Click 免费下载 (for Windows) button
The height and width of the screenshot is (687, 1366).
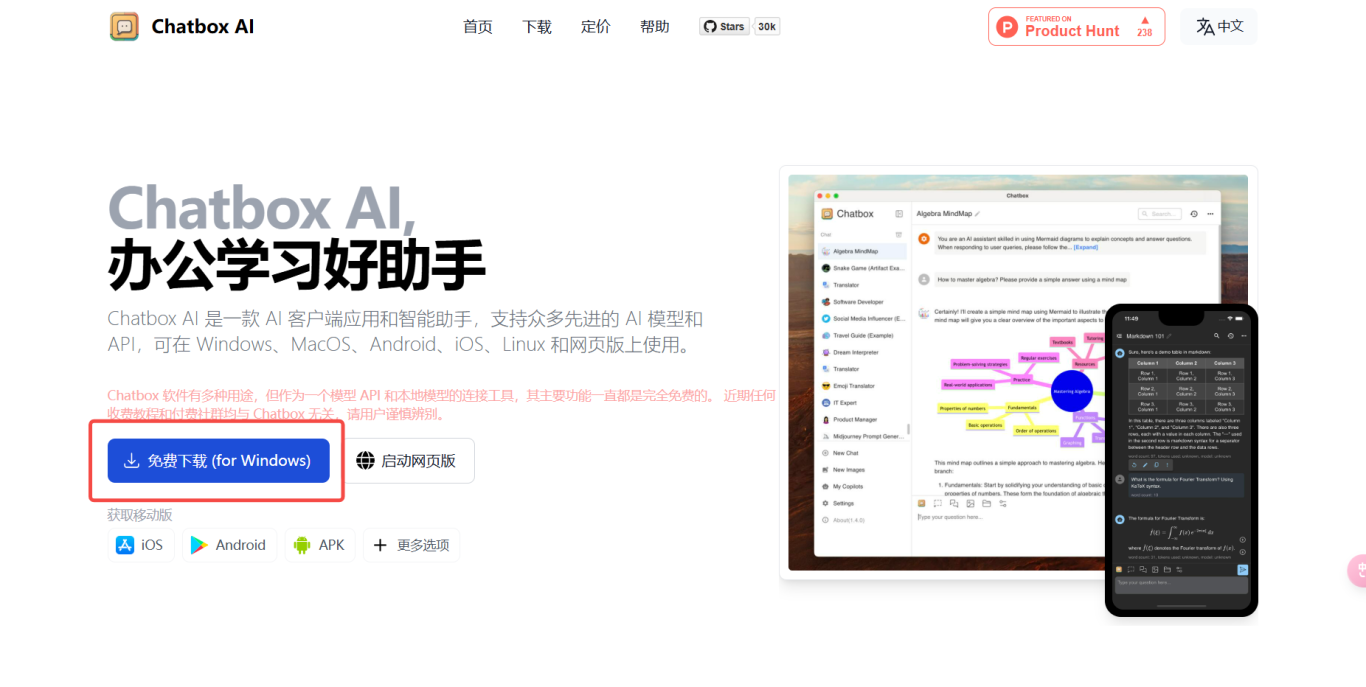point(219,461)
